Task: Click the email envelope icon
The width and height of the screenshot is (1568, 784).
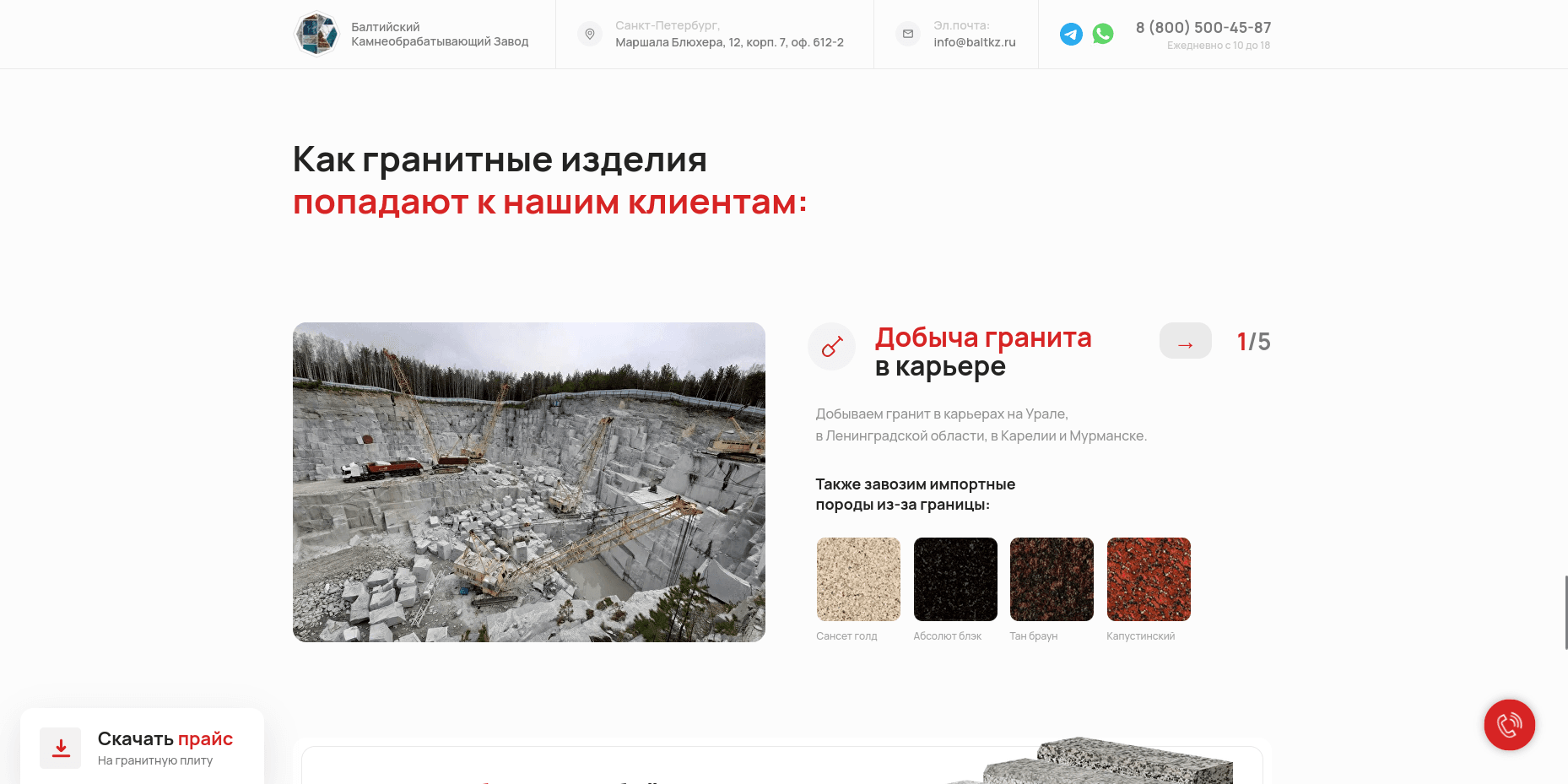Action: click(x=908, y=34)
